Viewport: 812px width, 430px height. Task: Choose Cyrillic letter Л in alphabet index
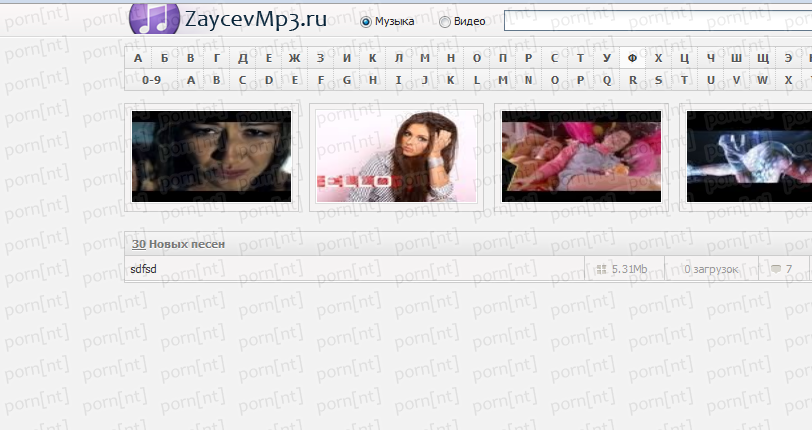399,58
